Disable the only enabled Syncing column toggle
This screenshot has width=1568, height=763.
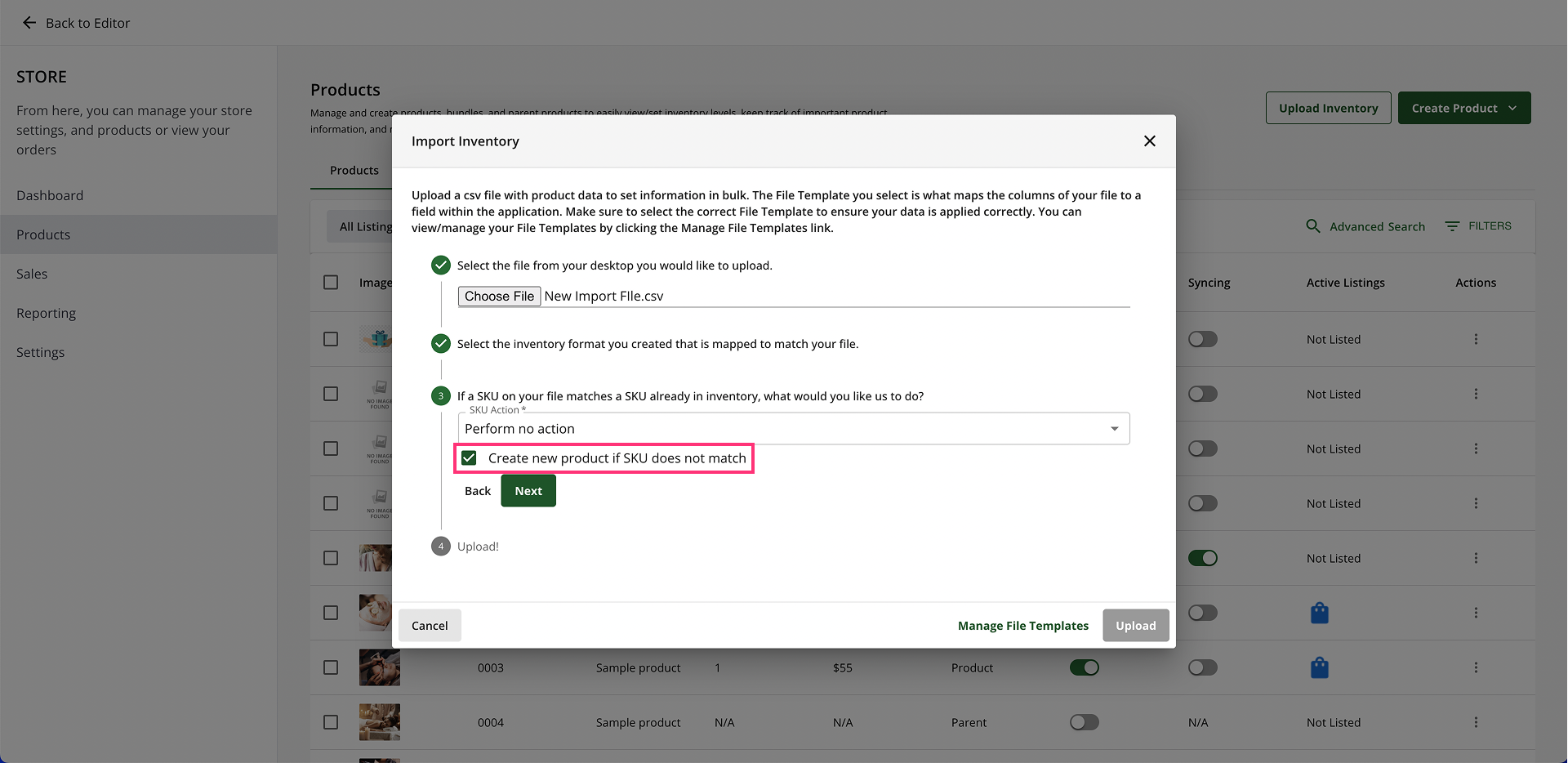(1203, 558)
